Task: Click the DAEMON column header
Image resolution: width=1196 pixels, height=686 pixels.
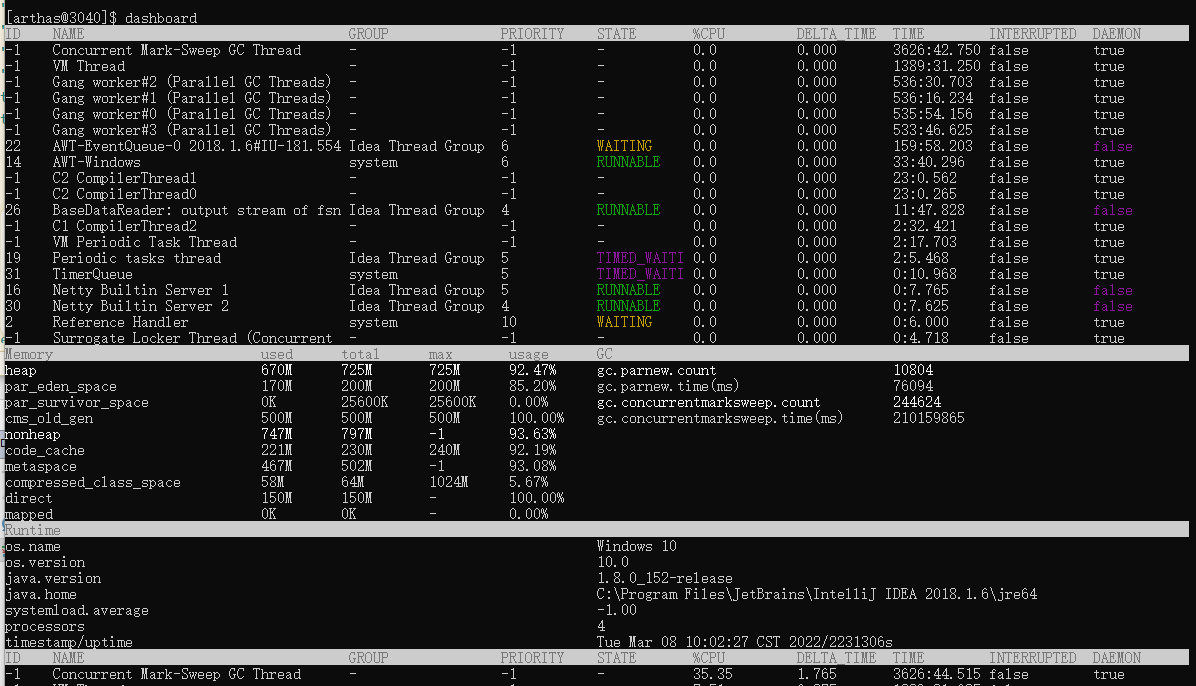Action: [1115, 33]
